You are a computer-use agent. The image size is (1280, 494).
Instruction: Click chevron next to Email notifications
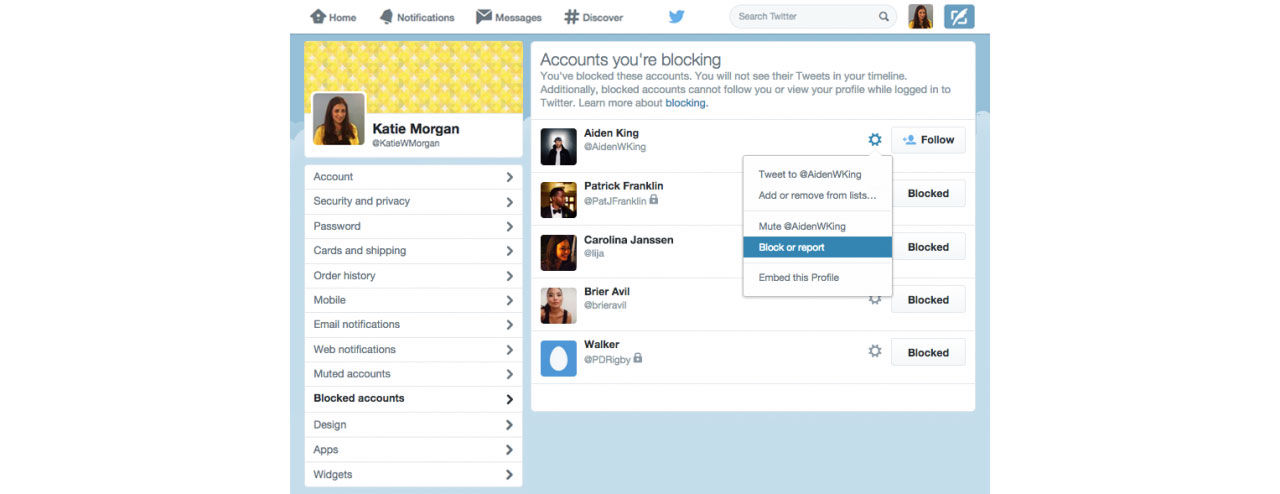coord(509,325)
